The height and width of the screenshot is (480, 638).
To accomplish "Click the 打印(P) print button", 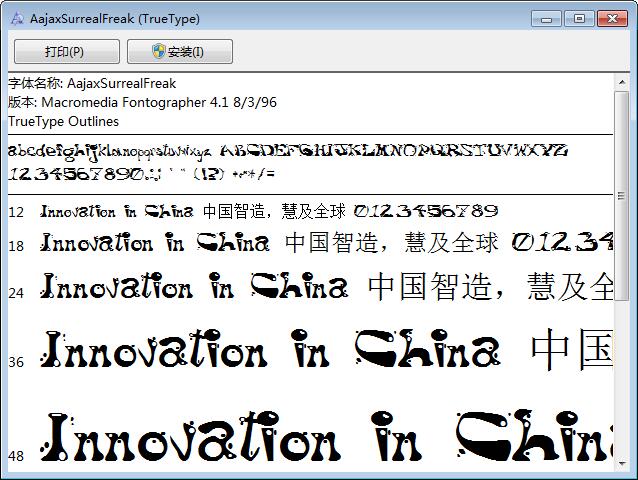I will (67, 52).
